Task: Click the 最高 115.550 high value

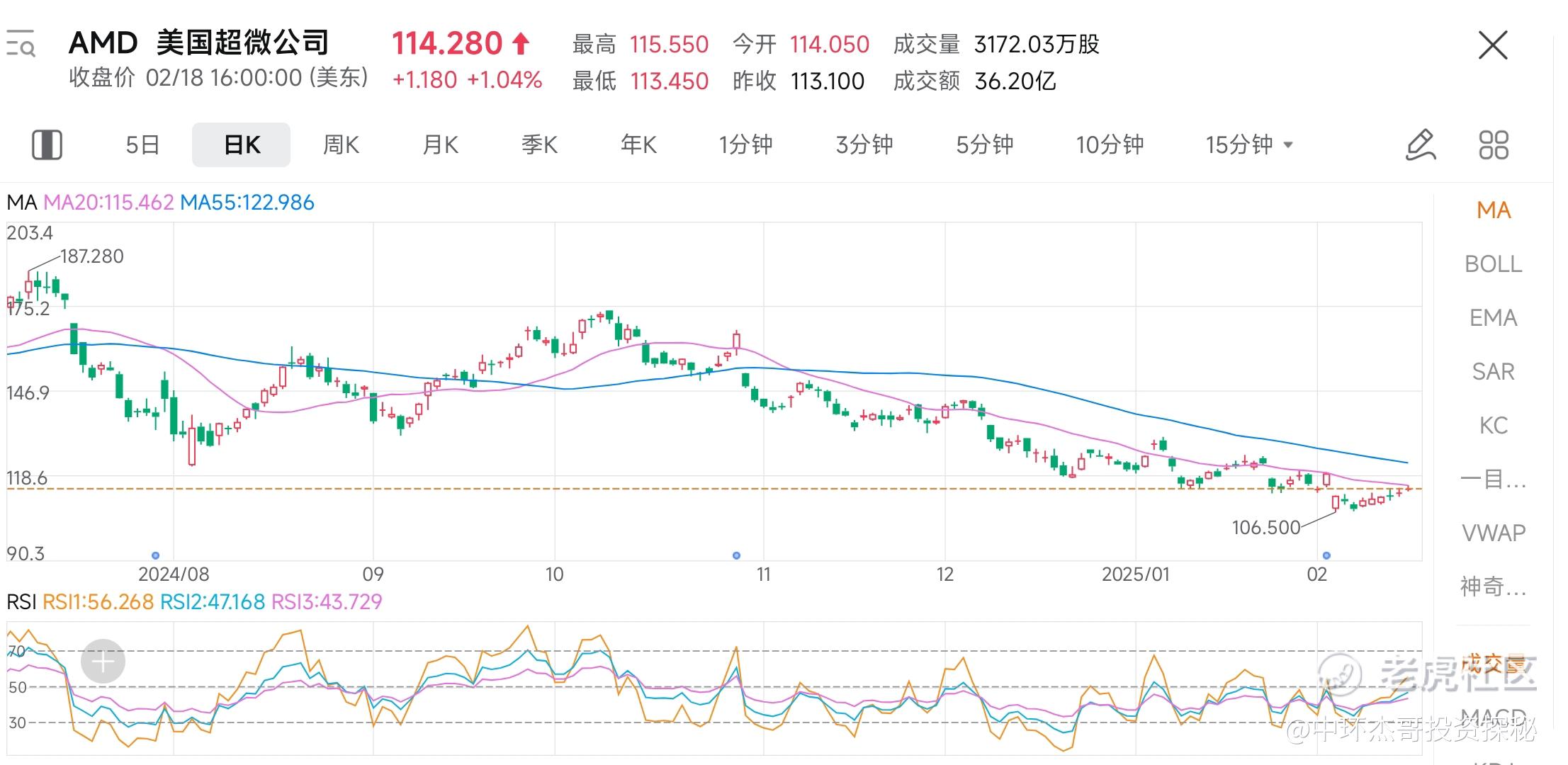Action: (641, 45)
